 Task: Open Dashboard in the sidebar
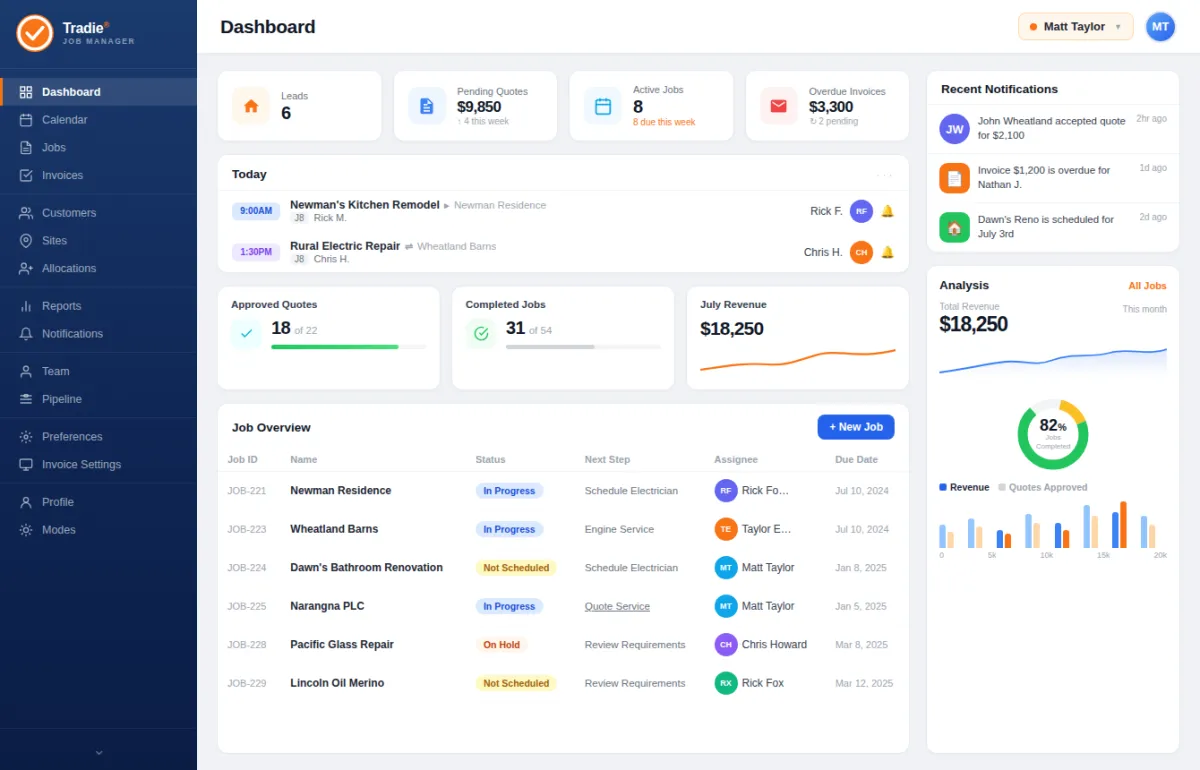98,92
